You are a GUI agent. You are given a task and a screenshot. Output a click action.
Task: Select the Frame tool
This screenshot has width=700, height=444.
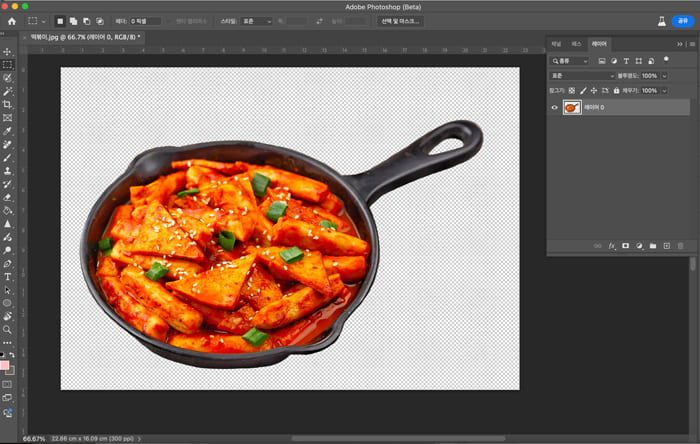7,118
